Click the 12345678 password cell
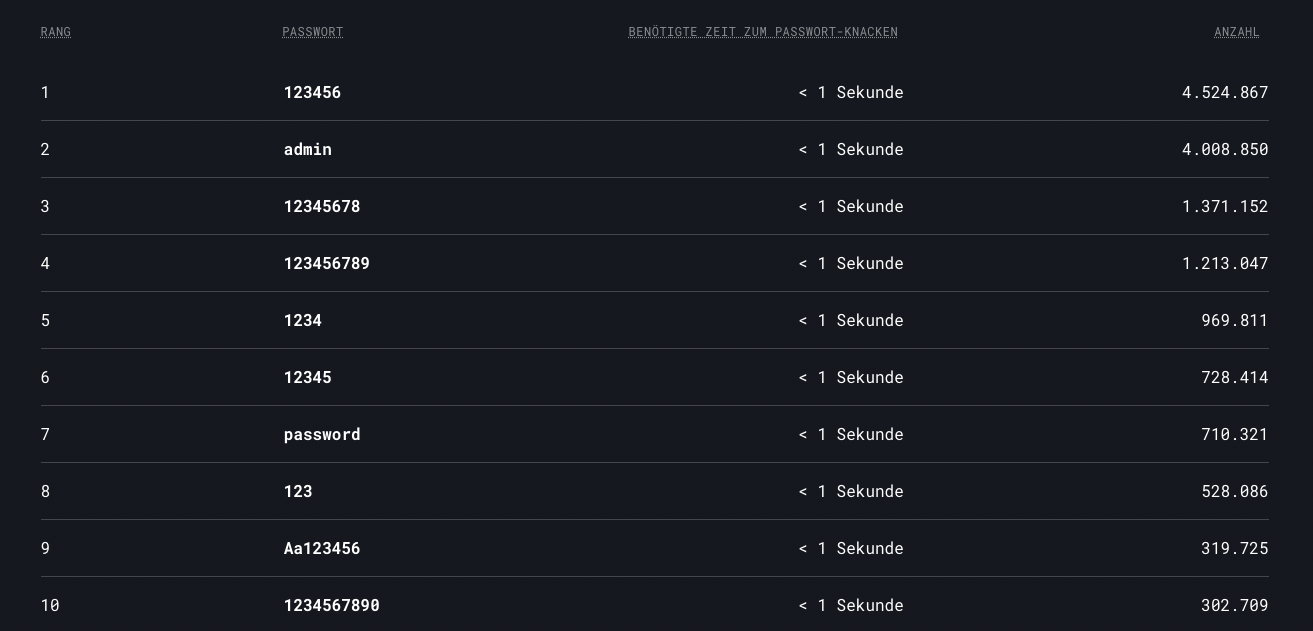This screenshot has width=1313, height=631. 322,206
